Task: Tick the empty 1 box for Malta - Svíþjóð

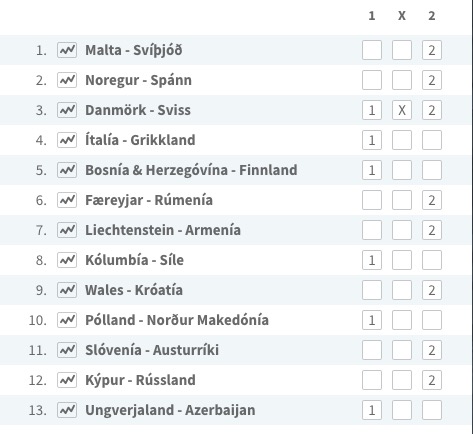Action: tap(372, 50)
